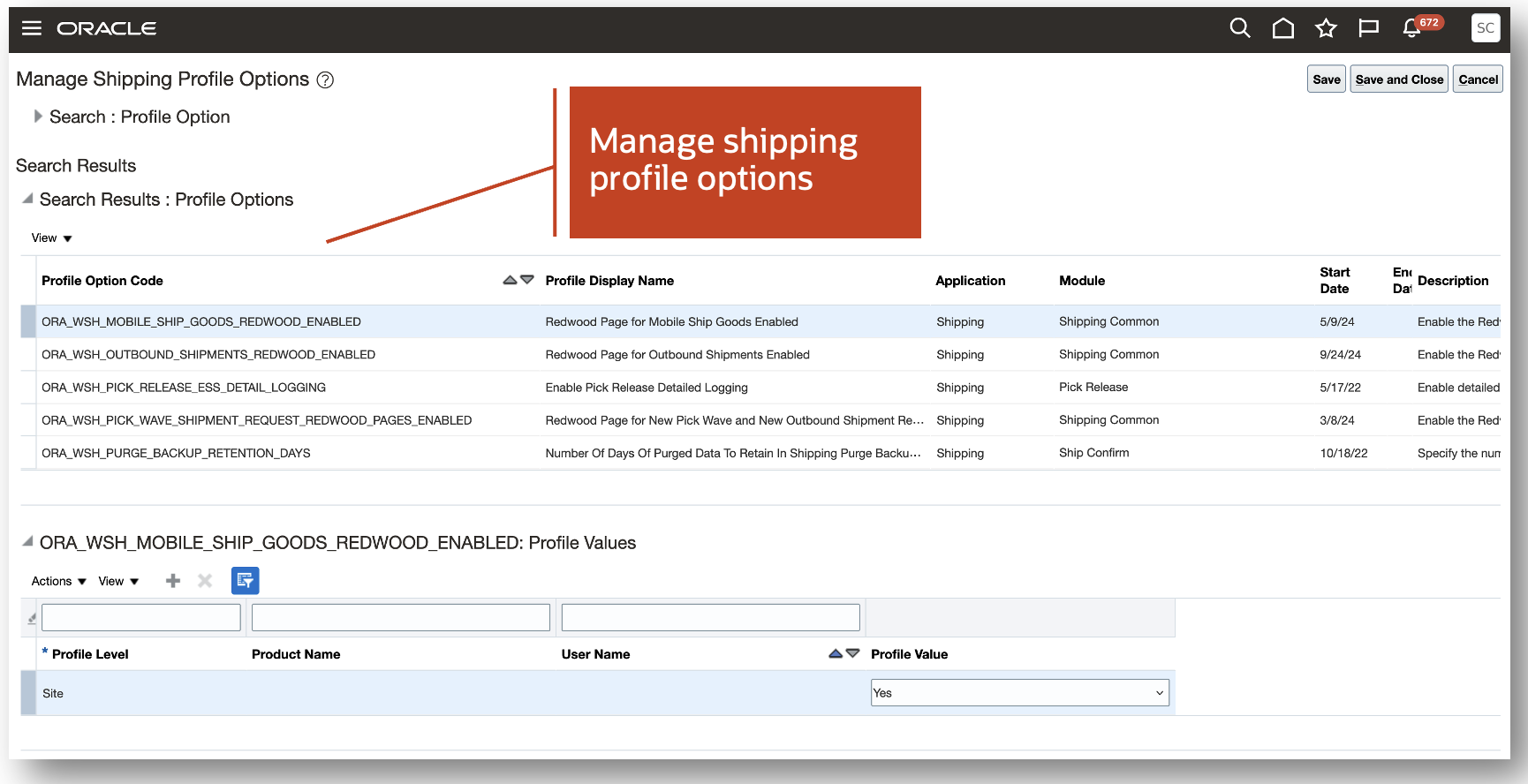1528x784 pixels.
Task: Click the start date 5/17/22
Action: 1340,388
